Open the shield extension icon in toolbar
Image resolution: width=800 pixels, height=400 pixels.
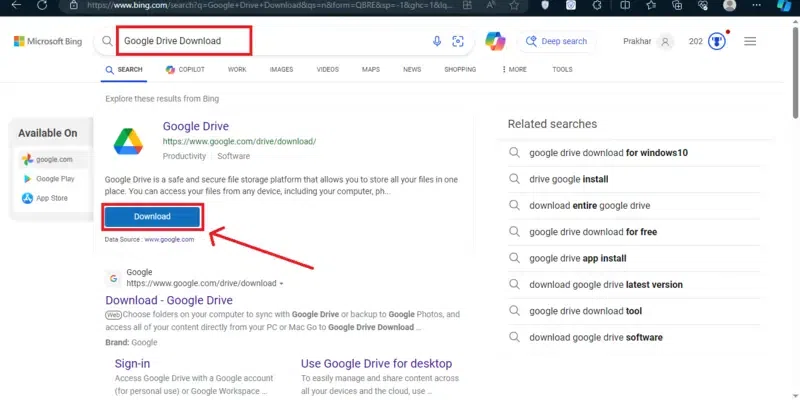[x=545, y=5]
